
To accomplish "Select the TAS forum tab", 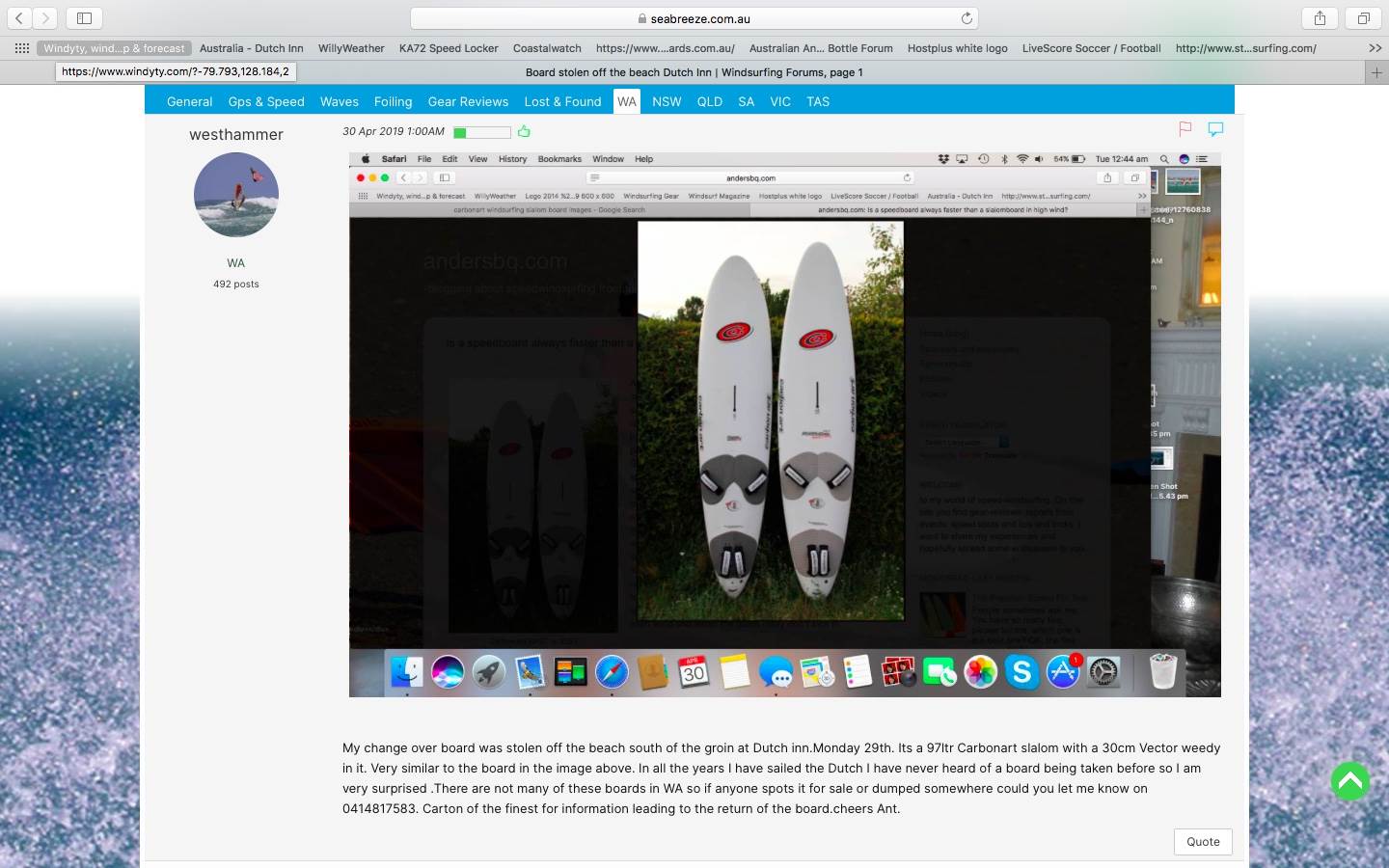I will 818,101.
